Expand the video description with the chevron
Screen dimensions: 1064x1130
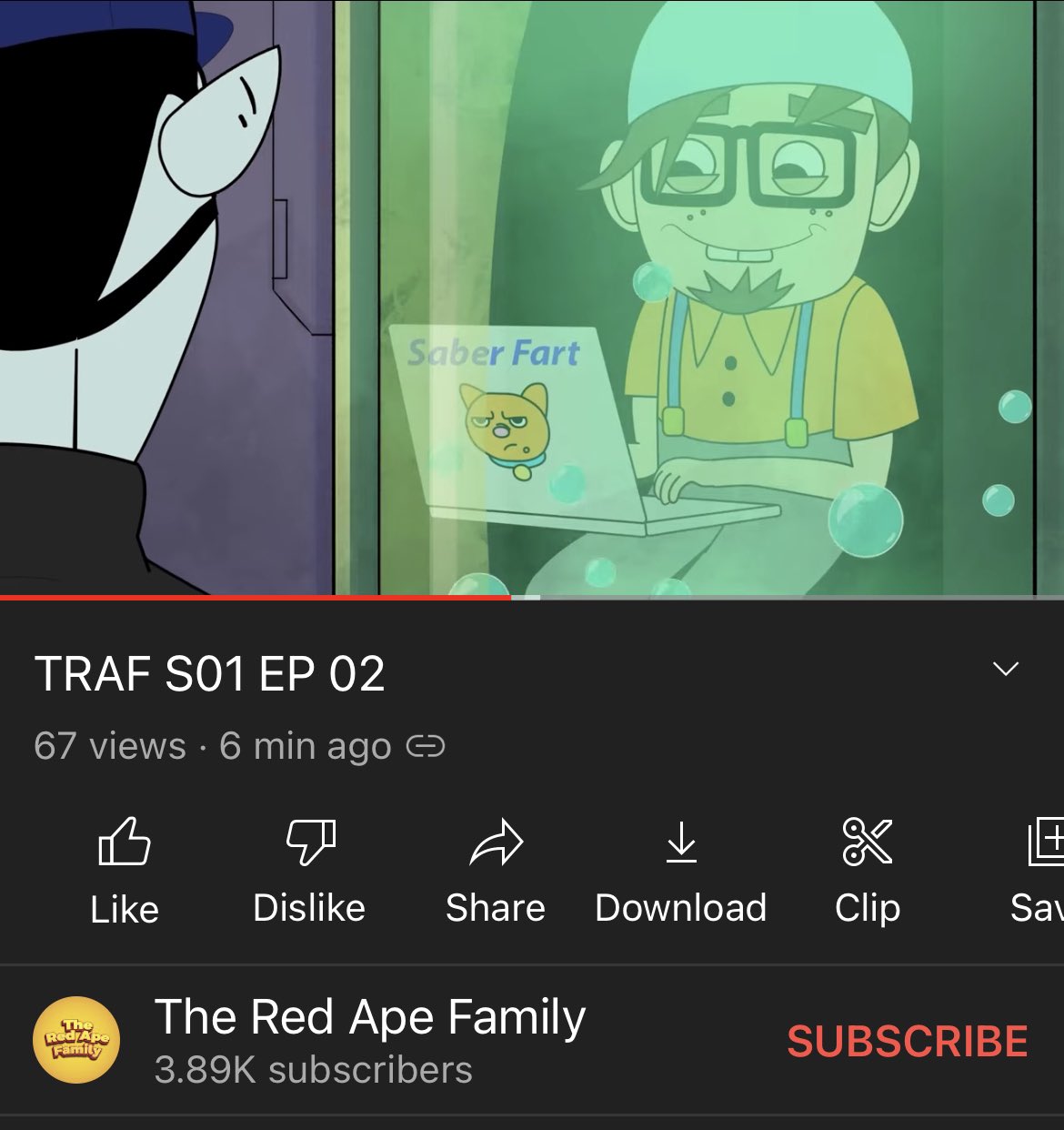pyautogui.click(x=1006, y=669)
